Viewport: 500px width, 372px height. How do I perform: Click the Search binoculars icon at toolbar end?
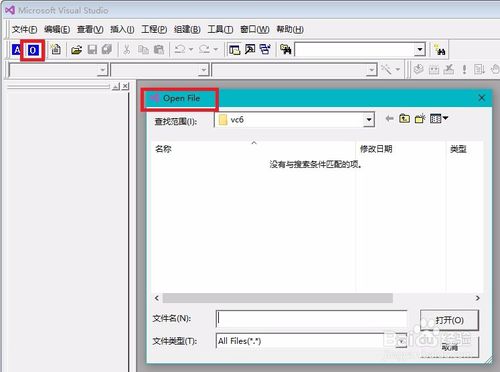tap(440, 50)
